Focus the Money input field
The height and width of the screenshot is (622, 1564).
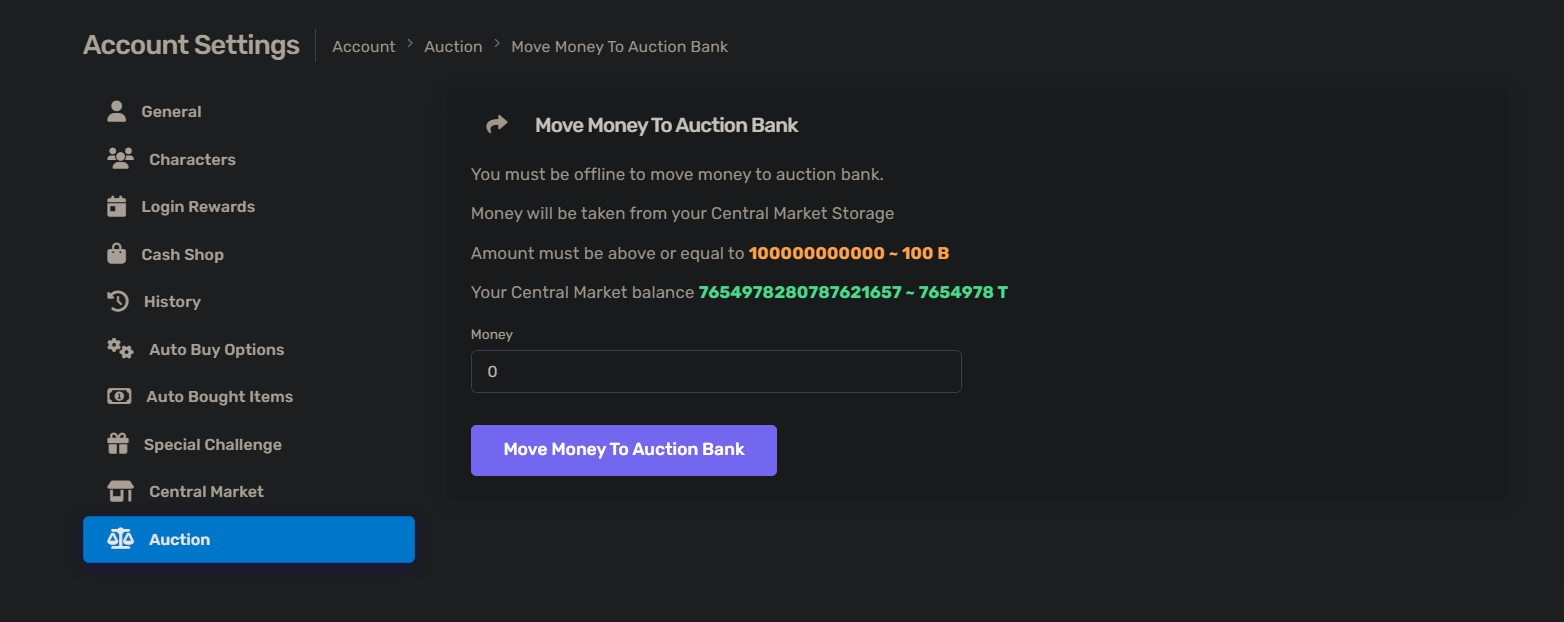coord(716,371)
